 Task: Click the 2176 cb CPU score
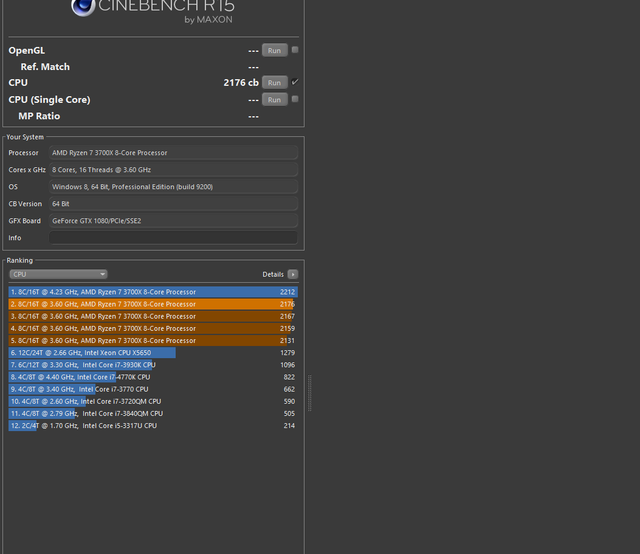241,82
